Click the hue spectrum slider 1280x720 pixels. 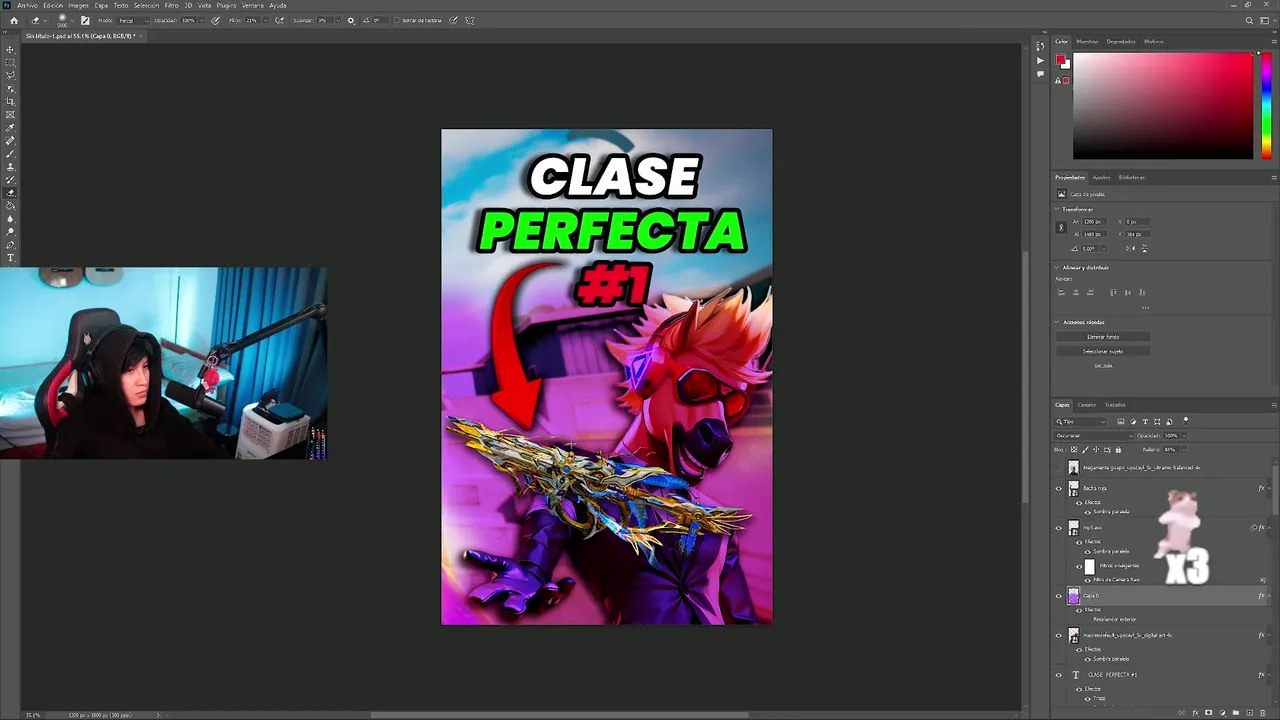pyautogui.click(x=1266, y=105)
